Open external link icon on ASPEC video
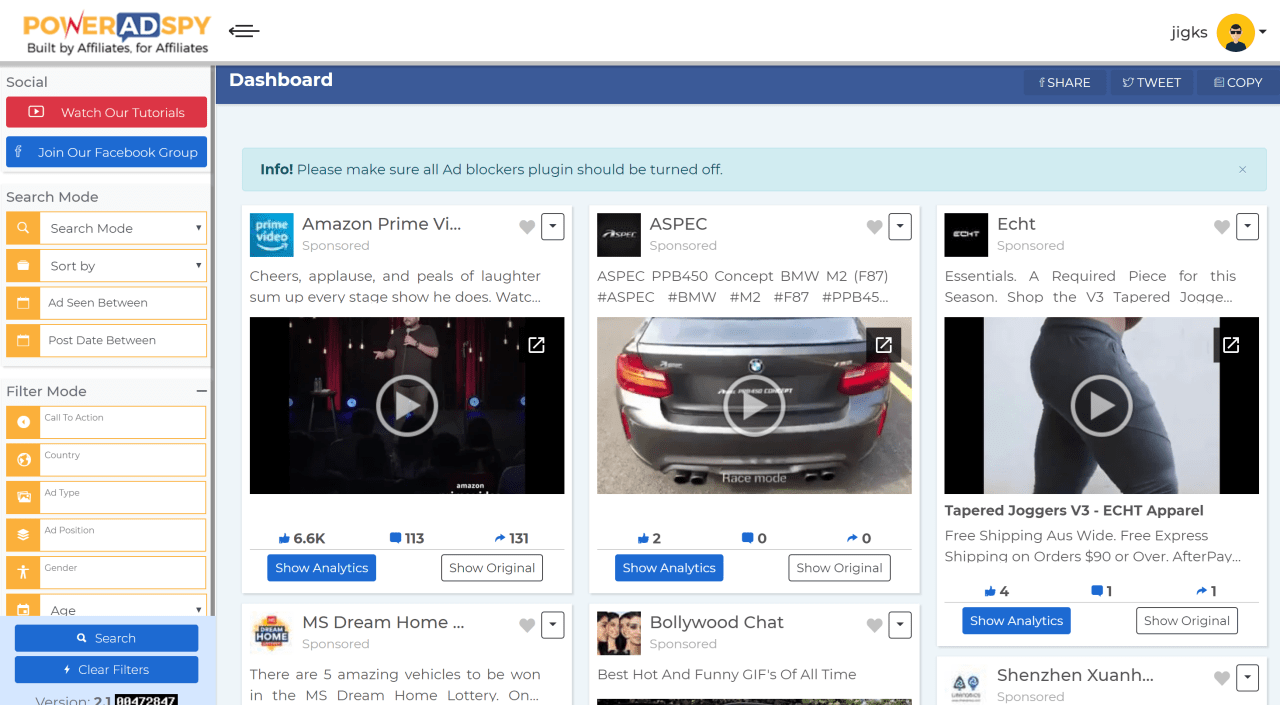This screenshot has height=705, width=1280. [883, 345]
